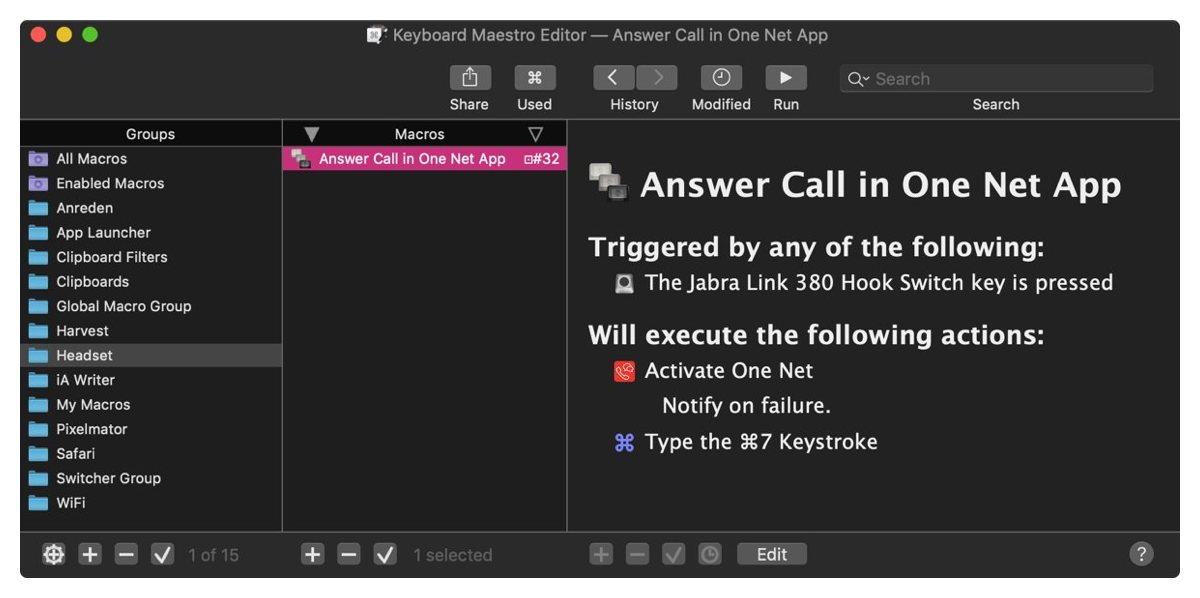Go forward in History with right arrow
The width and height of the screenshot is (1200, 598).
tap(657, 78)
